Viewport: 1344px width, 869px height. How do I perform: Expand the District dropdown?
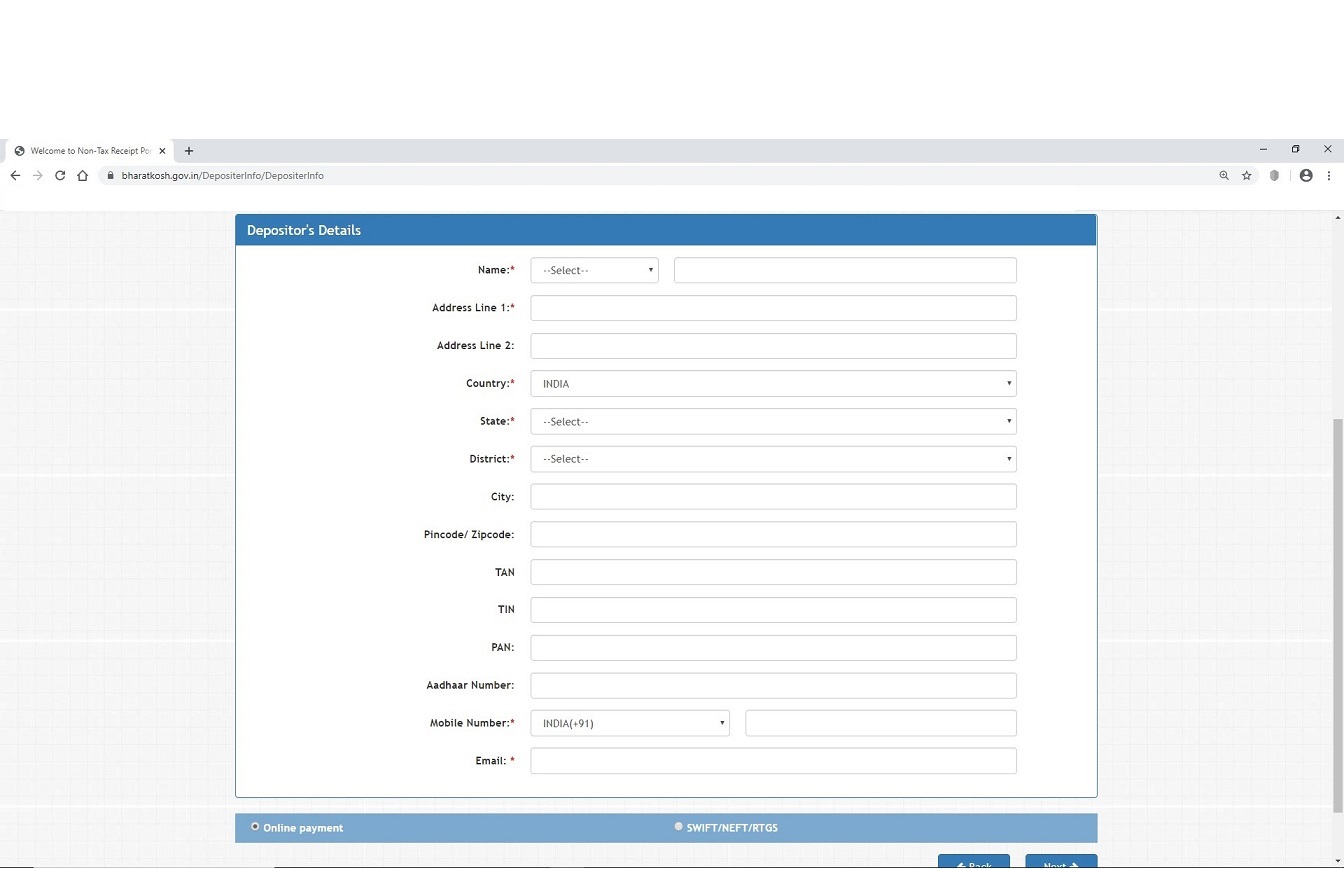[773, 459]
